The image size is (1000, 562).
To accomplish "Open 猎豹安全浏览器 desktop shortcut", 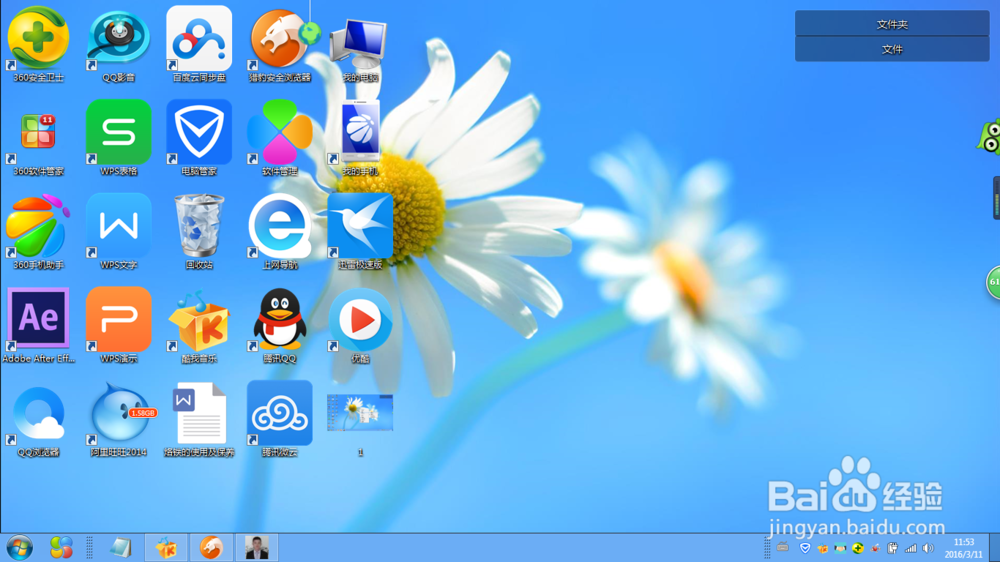I will click(x=280, y=44).
